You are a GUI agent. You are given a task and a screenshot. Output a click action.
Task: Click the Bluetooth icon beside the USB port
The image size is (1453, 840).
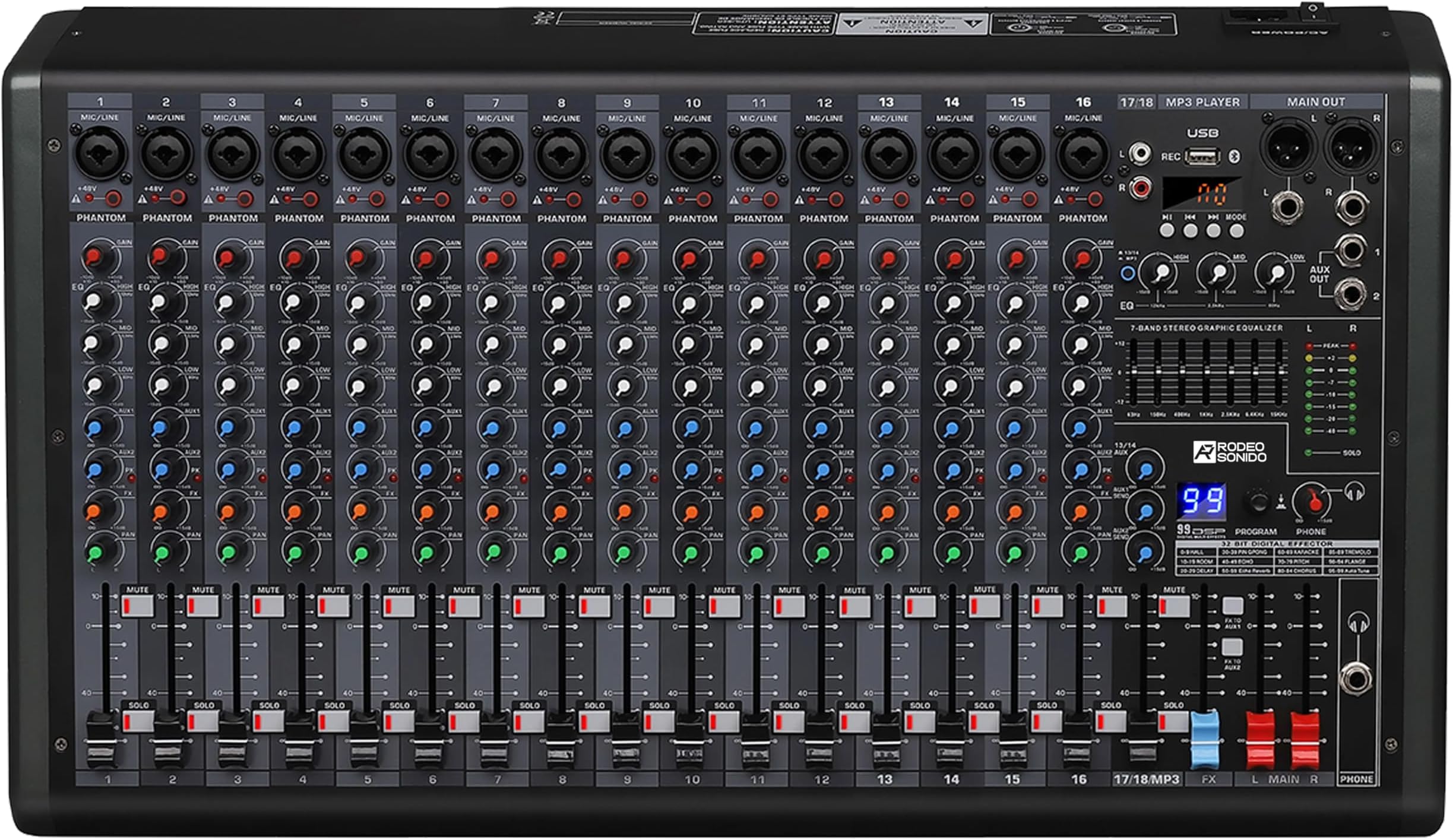click(x=1234, y=157)
